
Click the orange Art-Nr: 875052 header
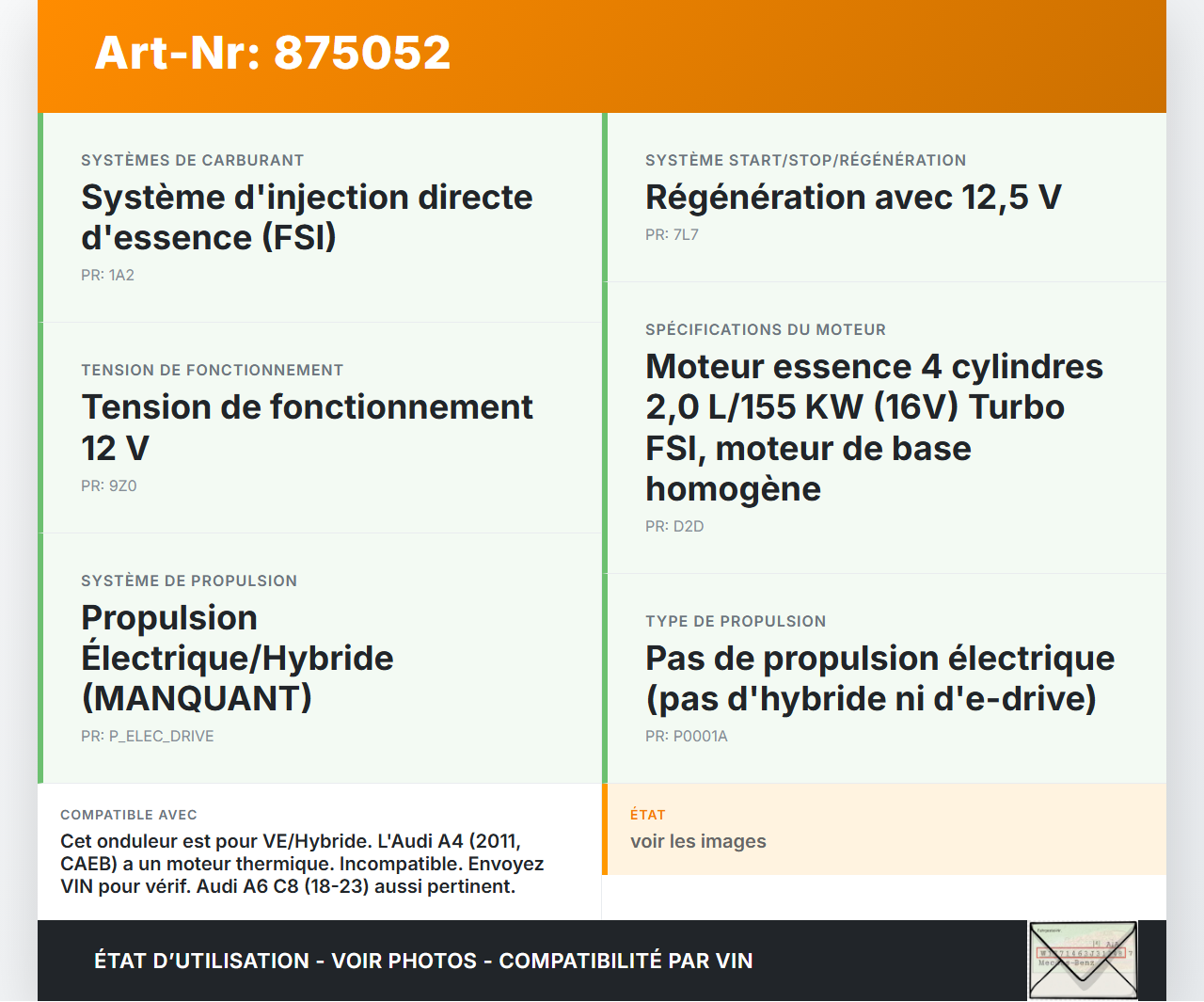pyautogui.click(x=272, y=54)
